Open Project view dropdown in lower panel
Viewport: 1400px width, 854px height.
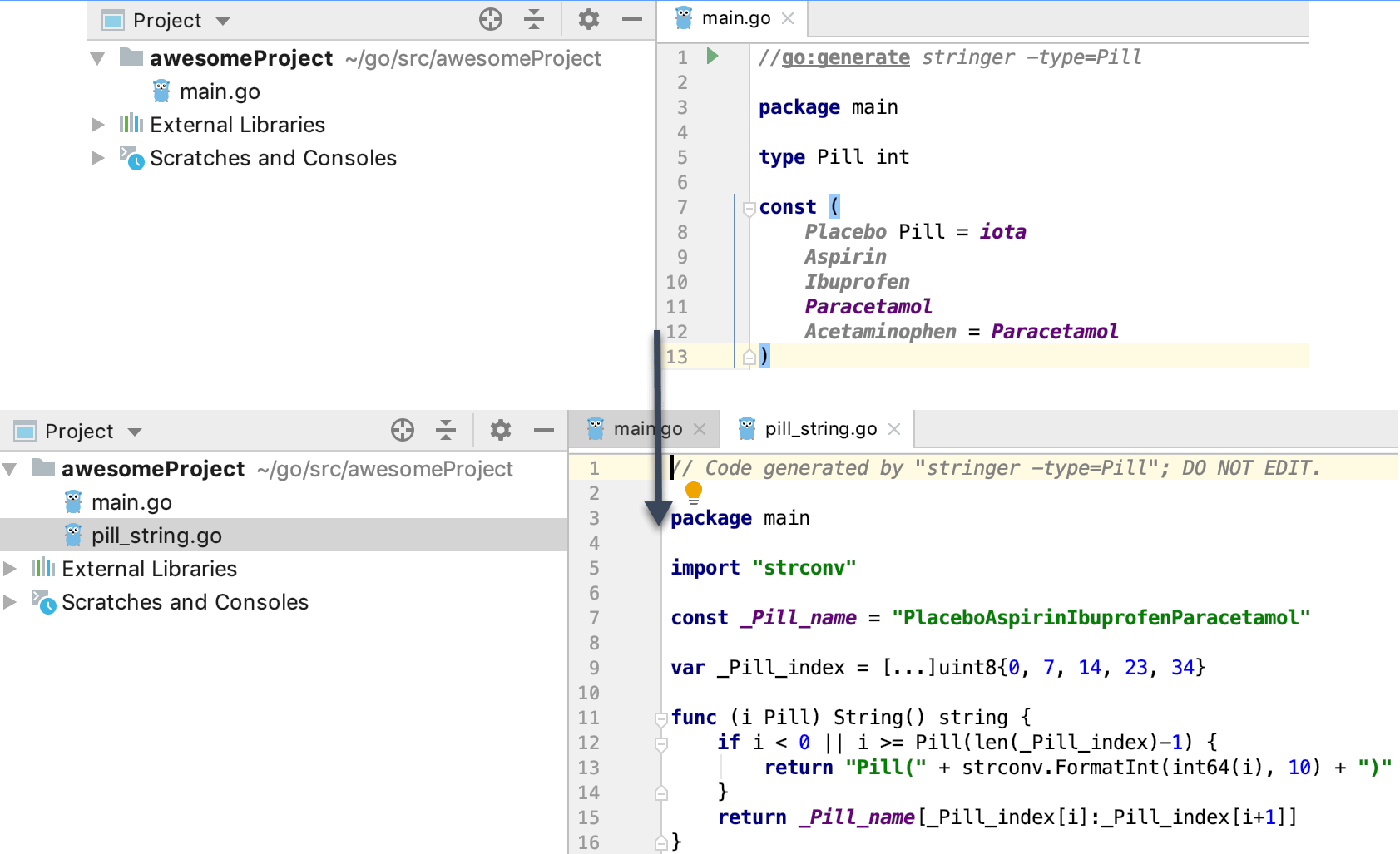135,432
